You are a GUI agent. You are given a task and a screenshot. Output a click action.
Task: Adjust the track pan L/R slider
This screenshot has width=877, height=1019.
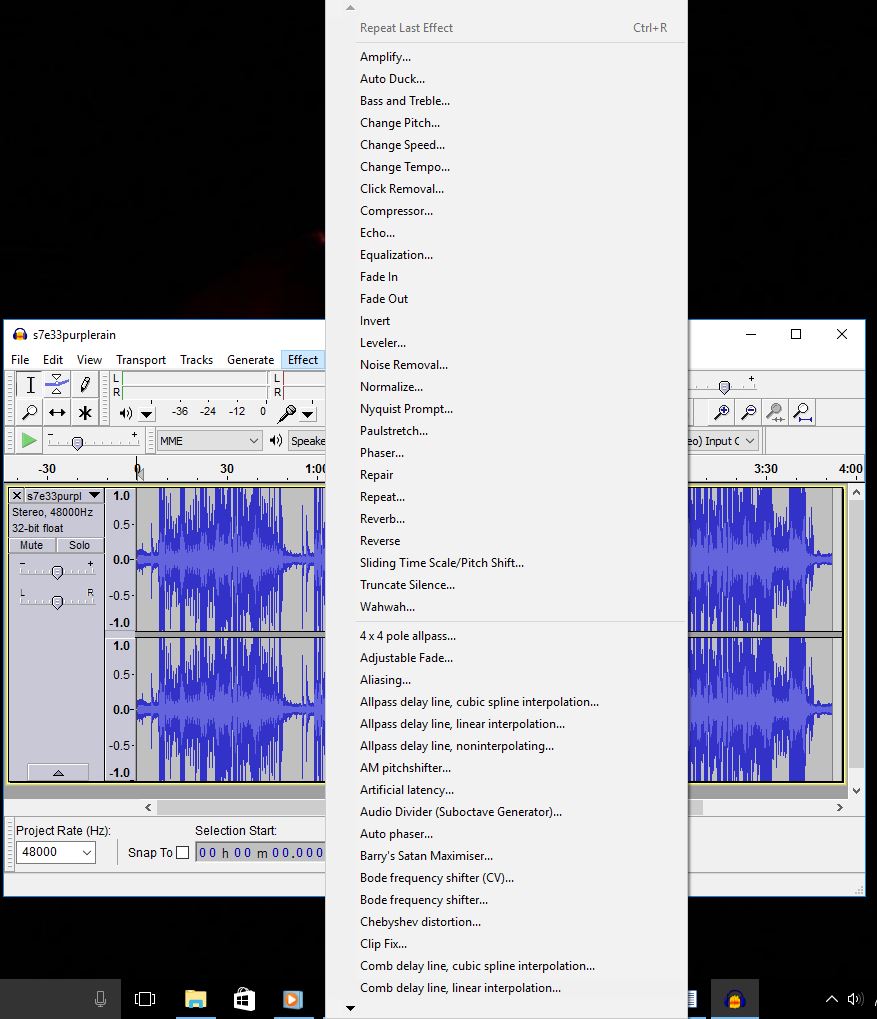pyautogui.click(x=57, y=601)
